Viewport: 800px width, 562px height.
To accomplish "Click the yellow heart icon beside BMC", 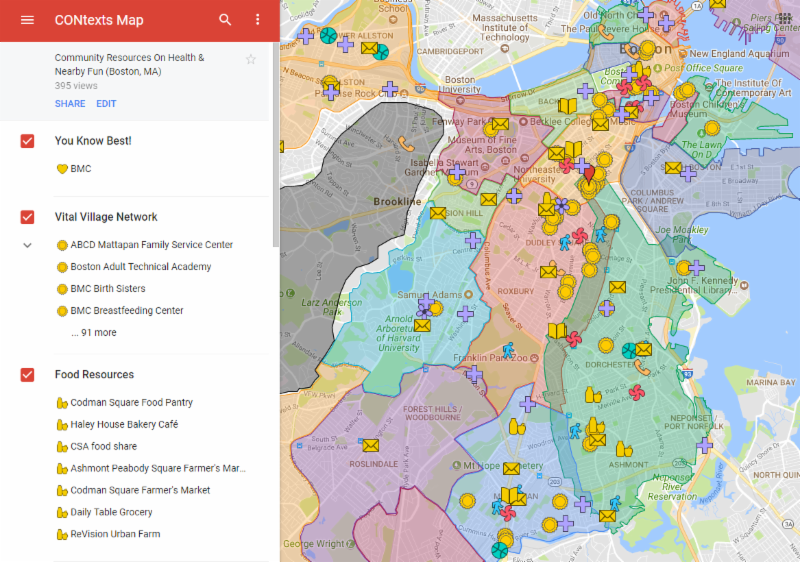I will (x=61, y=169).
